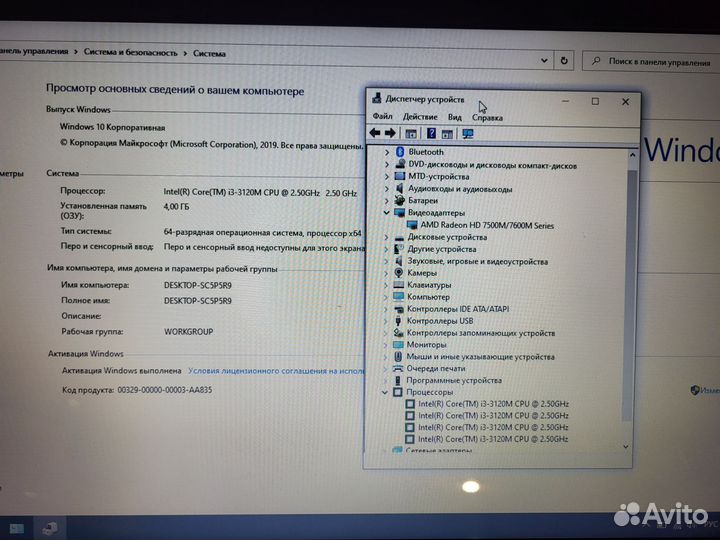Select the Клавиатуры keyboard icon

pos(399,285)
